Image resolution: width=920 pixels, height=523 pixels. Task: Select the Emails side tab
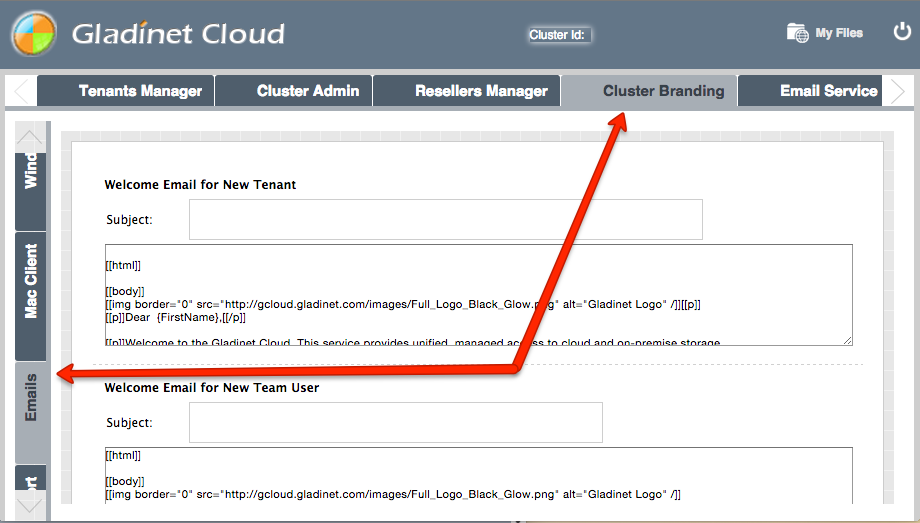click(31, 412)
